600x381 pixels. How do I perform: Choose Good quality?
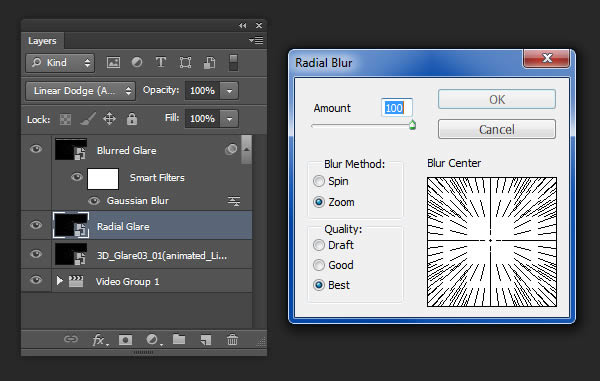point(319,265)
